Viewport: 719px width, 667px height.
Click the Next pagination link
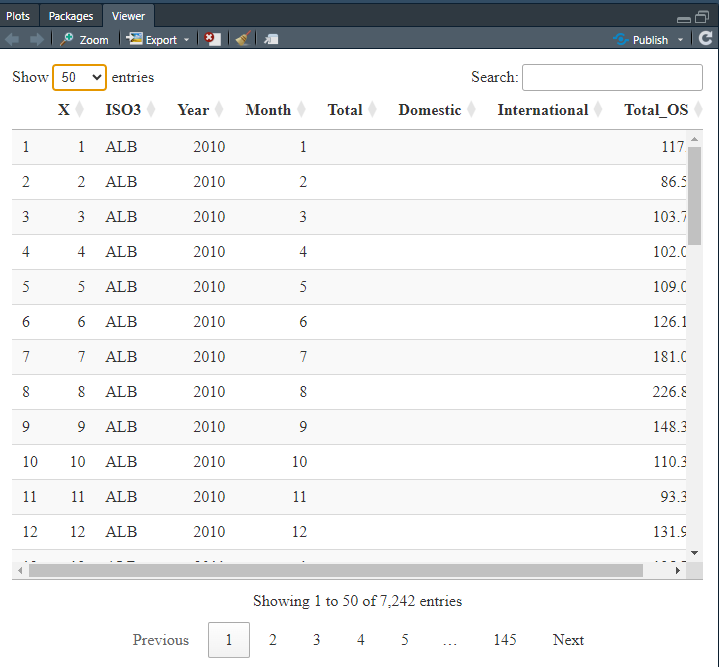[x=568, y=640]
